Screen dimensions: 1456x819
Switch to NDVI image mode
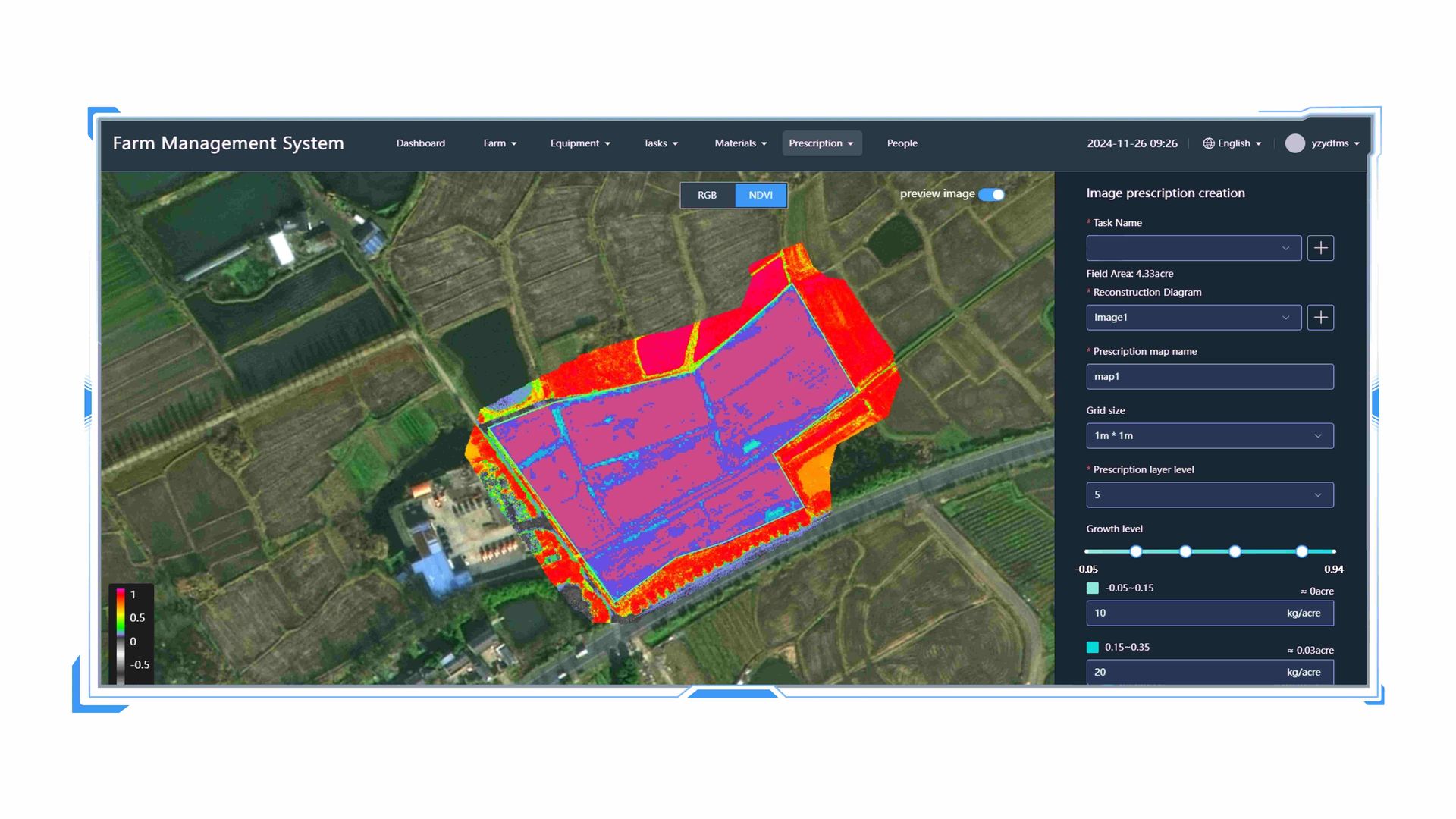tap(761, 195)
